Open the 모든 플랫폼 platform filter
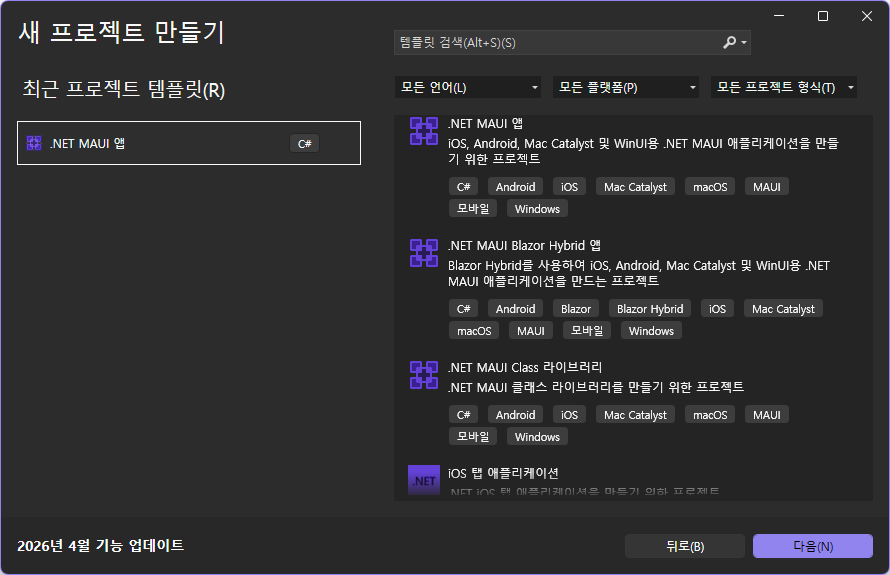 [x=625, y=87]
